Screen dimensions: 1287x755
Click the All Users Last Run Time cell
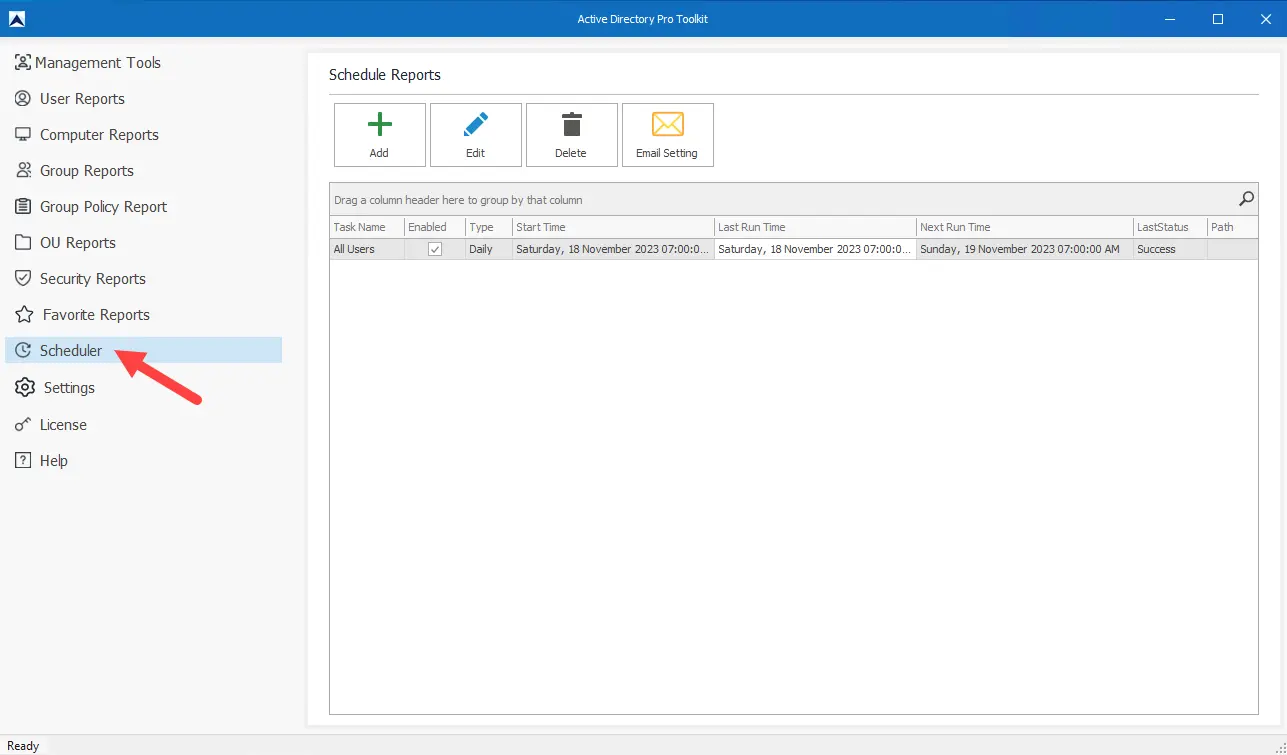pos(815,249)
